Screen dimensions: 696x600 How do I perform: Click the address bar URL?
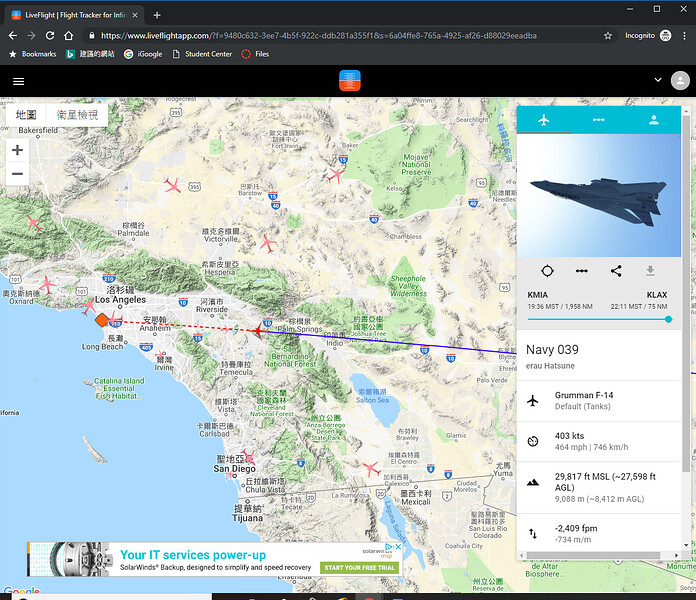[319, 36]
